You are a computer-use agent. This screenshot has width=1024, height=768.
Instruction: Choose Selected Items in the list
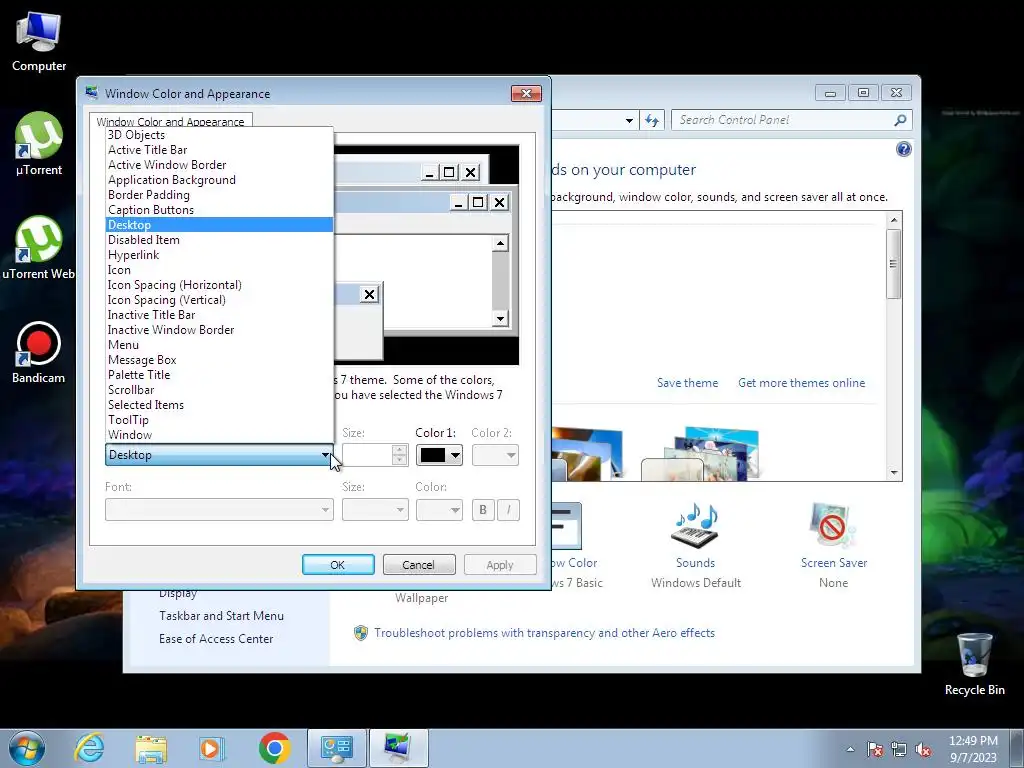pos(219,405)
